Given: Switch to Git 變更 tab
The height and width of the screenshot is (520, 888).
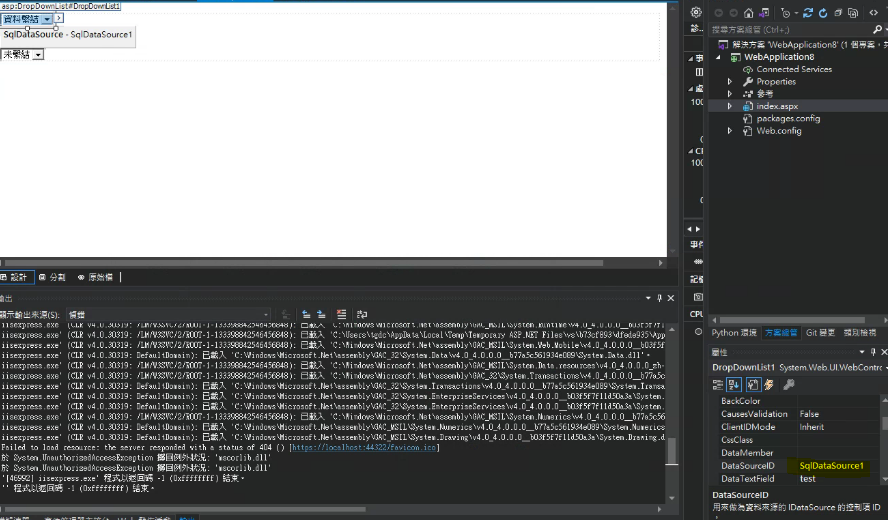Looking at the screenshot, I should pyautogui.click(x=820, y=333).
